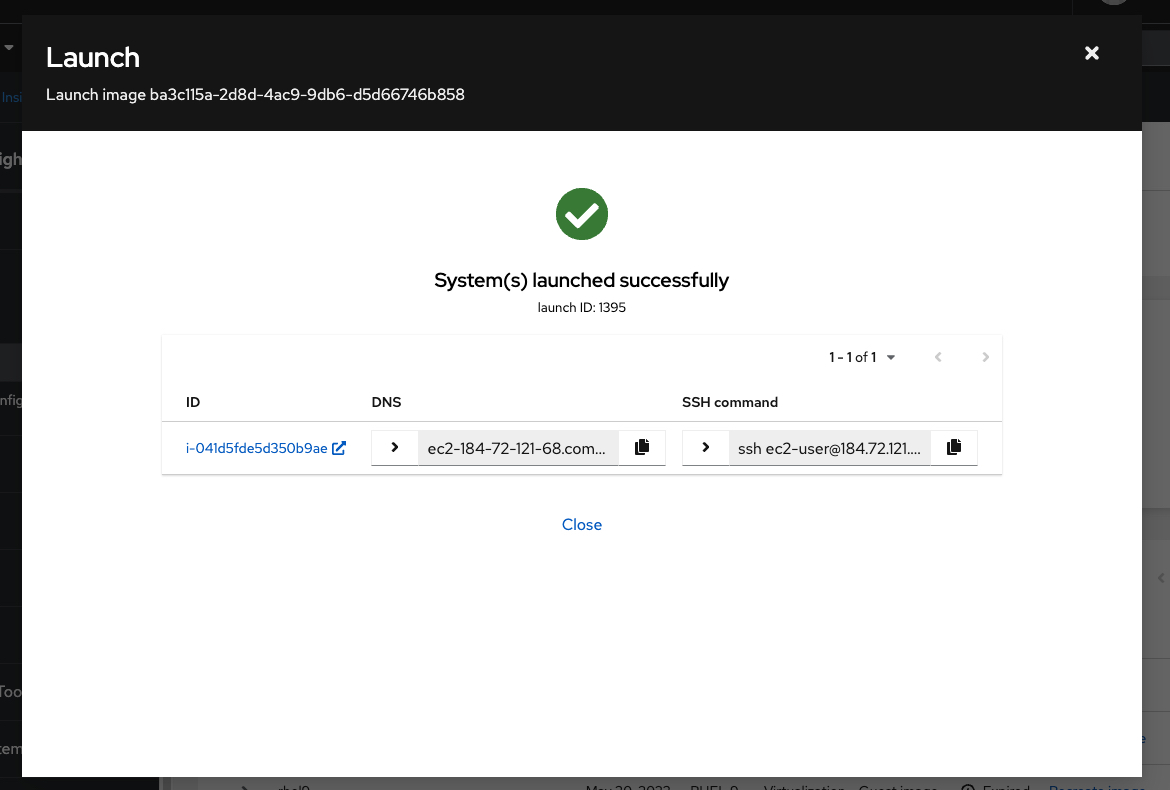Image resolution: width=1170 pixels, height=790 pixels.
Task: Click the DNS column header
Action: coord(386,402)
